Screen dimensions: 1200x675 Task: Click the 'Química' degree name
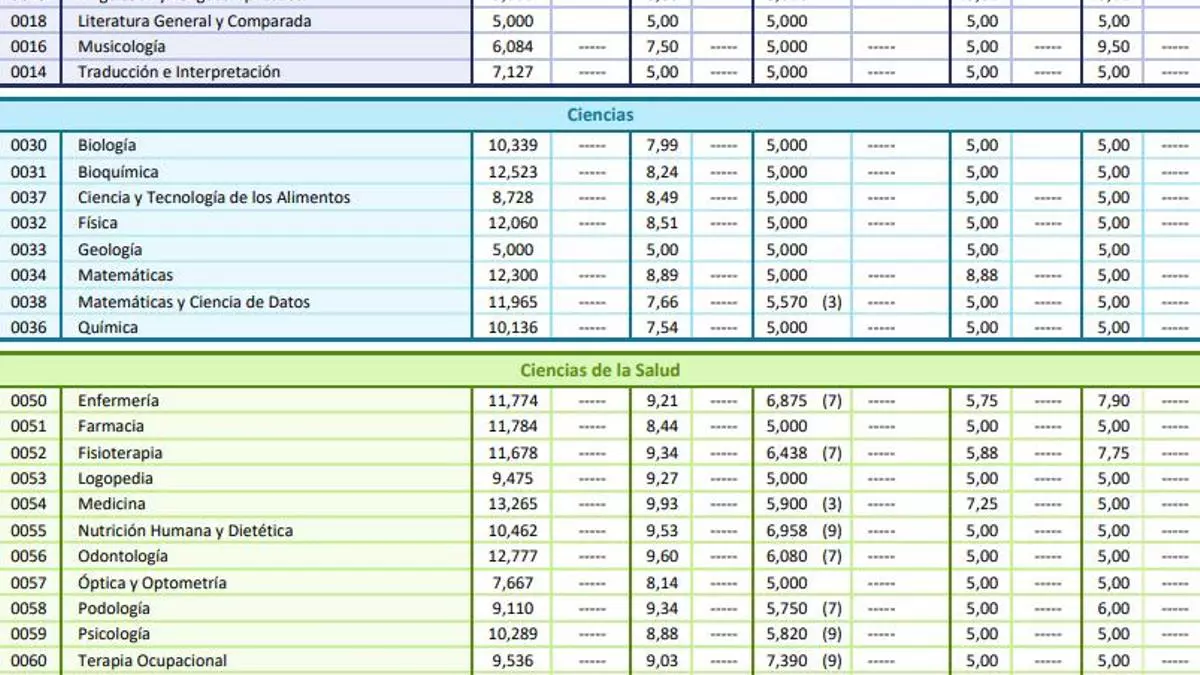[108, 327]
